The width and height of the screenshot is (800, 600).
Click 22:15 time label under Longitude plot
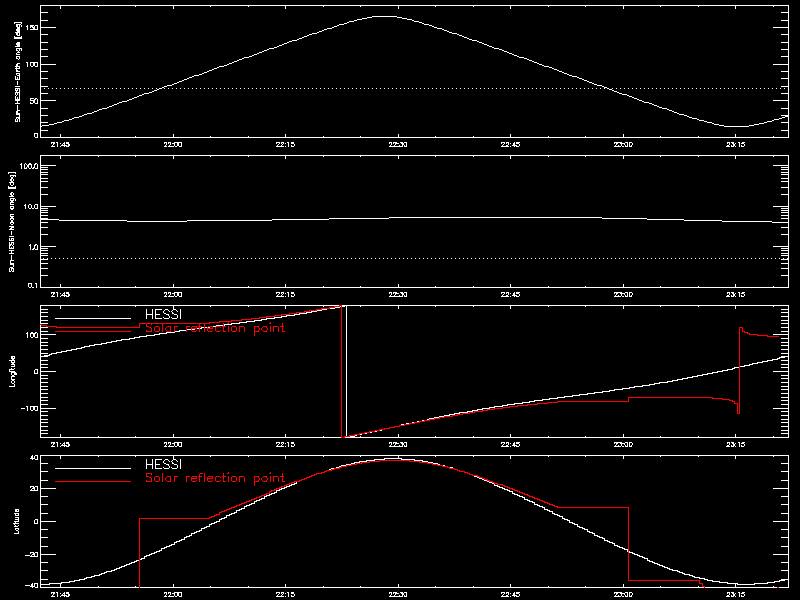point(286,444)
